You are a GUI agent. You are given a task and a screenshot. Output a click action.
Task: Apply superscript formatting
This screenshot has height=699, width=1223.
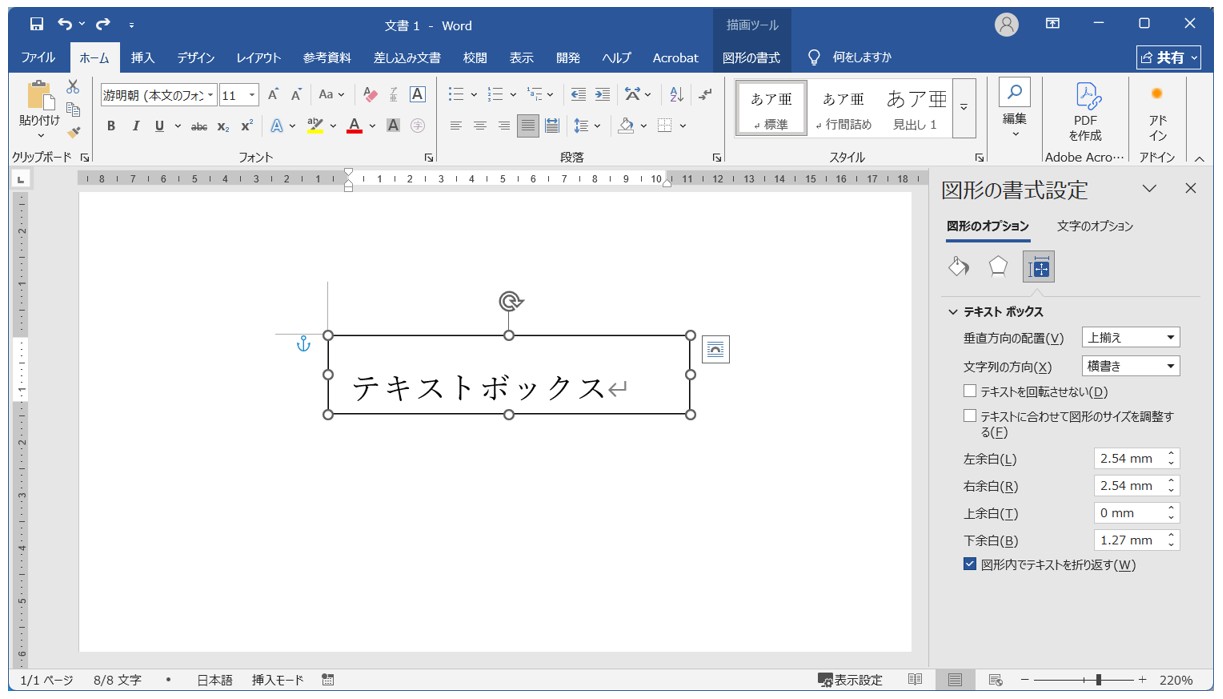coord(247,126)
